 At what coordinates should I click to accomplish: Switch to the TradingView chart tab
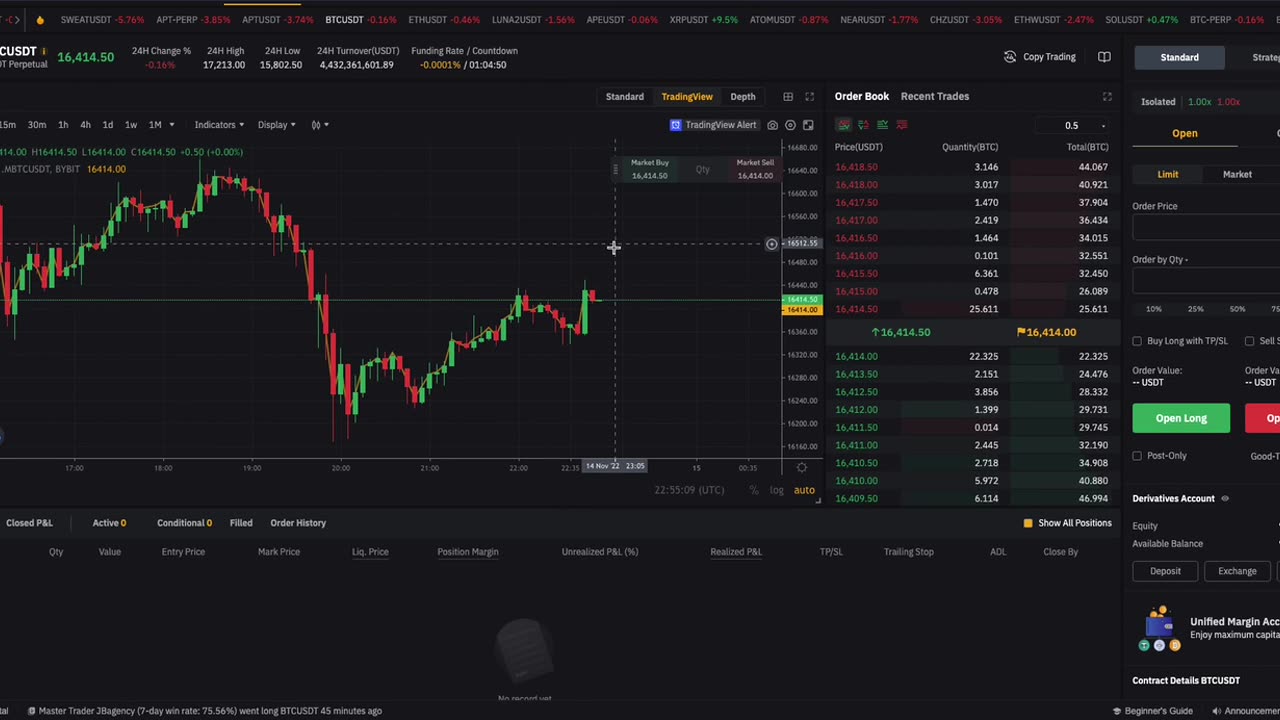[x=687, y=97]
